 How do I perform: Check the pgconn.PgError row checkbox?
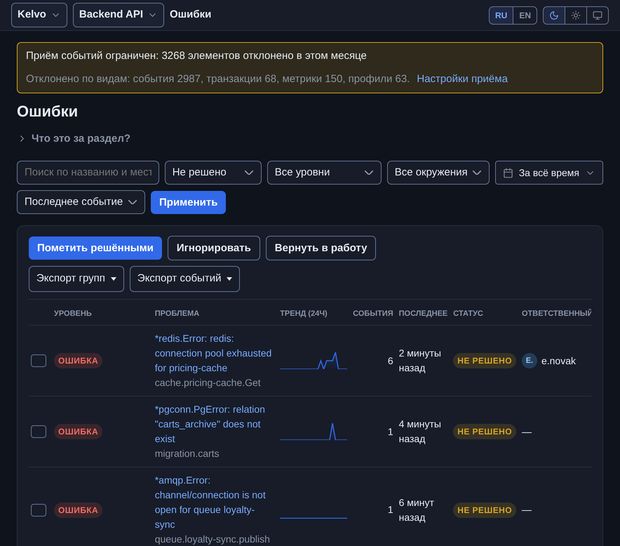pyautogui.click(x=38, y=431)
